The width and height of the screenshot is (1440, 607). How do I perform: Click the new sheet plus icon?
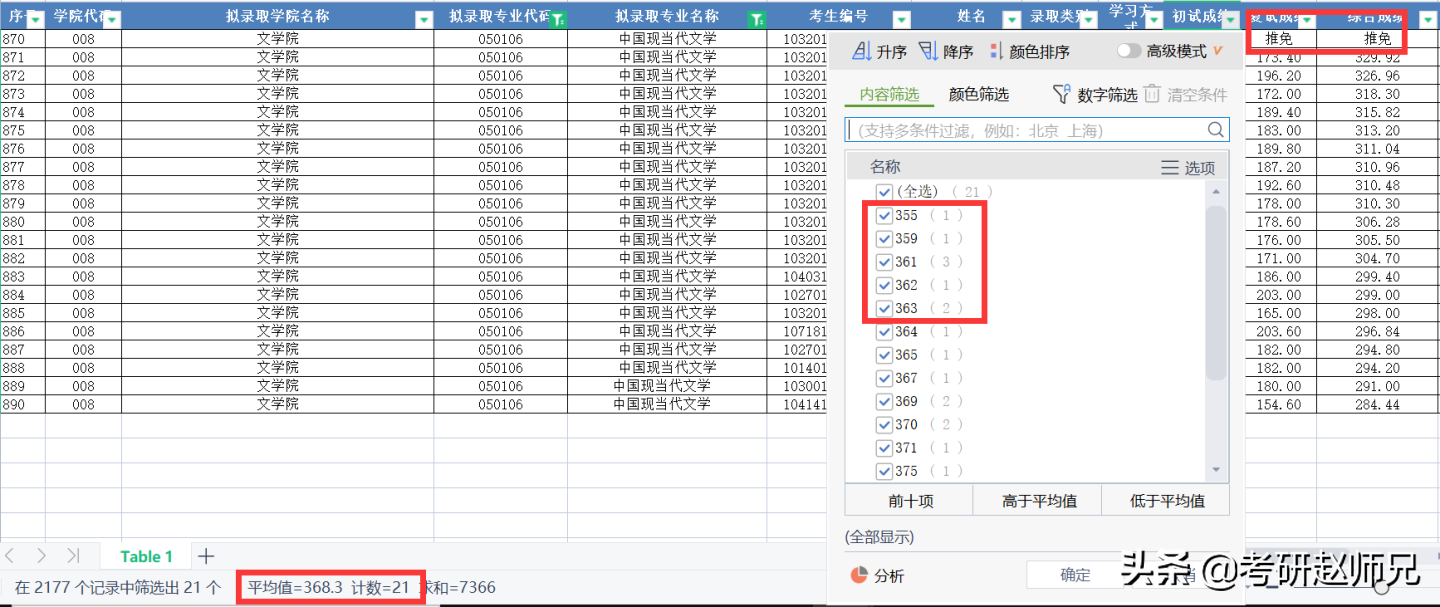[206, 556]
